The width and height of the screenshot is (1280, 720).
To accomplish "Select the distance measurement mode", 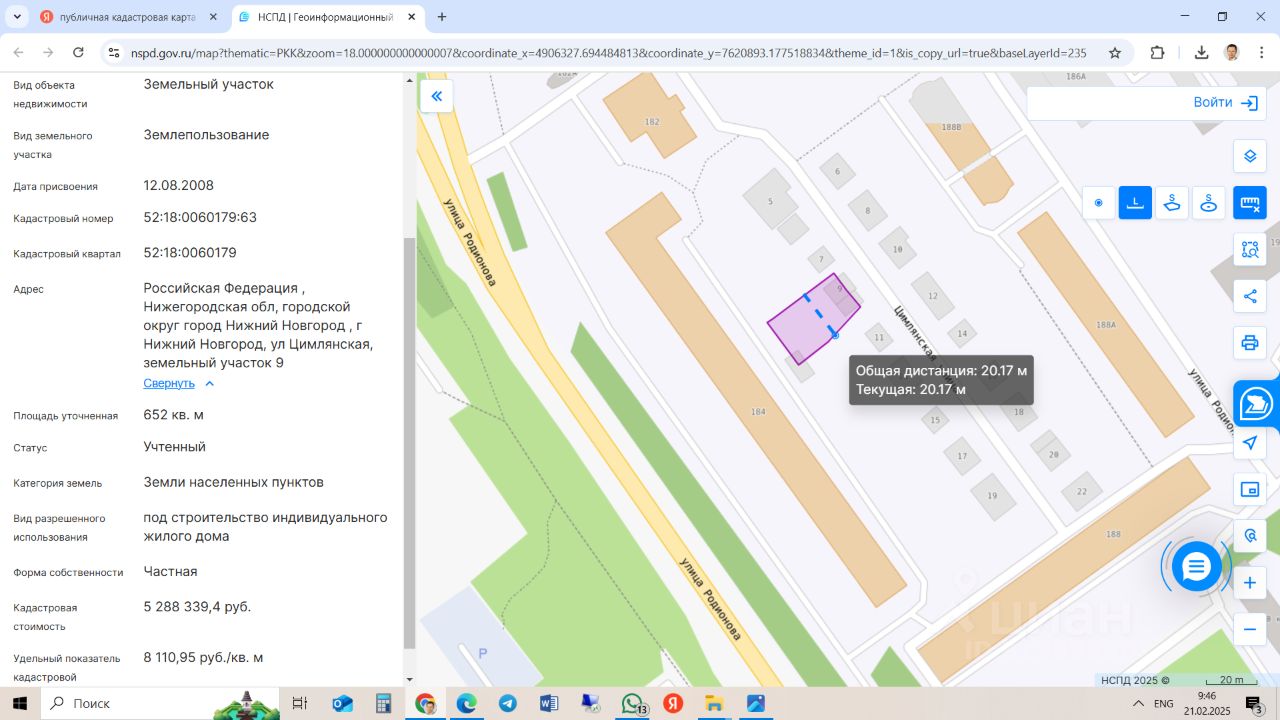I will [1135, 203].
